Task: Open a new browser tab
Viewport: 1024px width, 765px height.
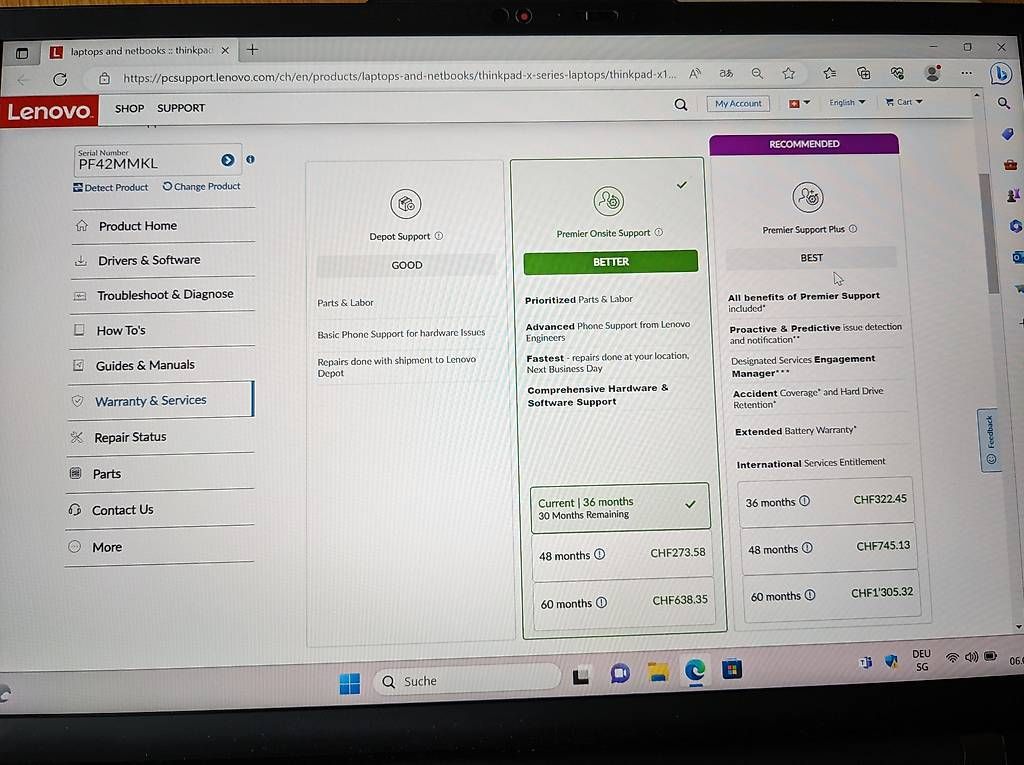Action: [x=252, y=50]
